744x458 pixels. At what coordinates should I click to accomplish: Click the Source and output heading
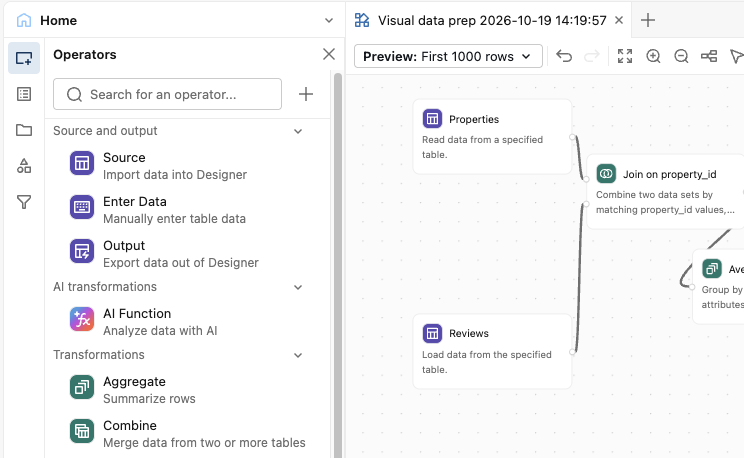105,131
